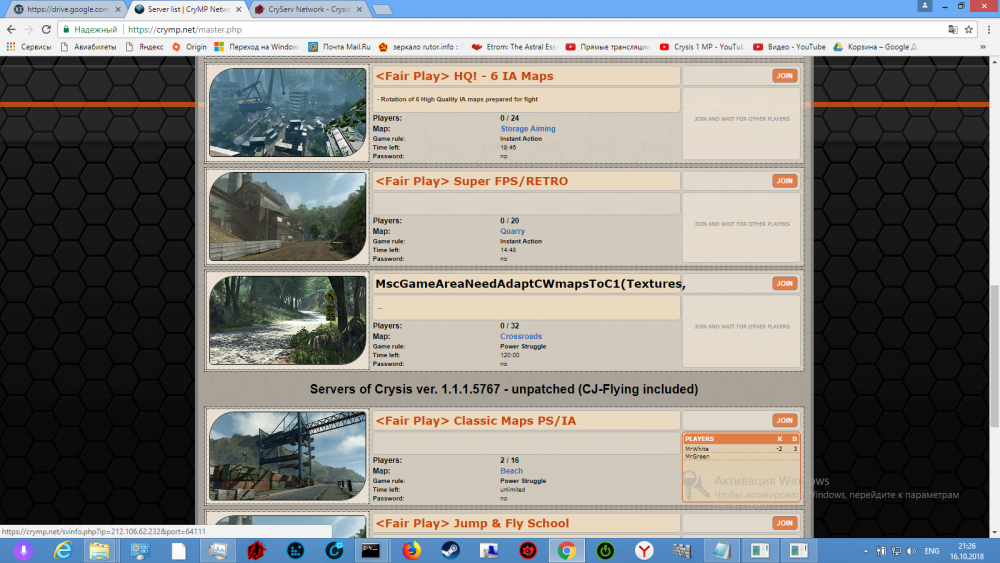
Task: Click the browser reload button
Action: [46, 29]
